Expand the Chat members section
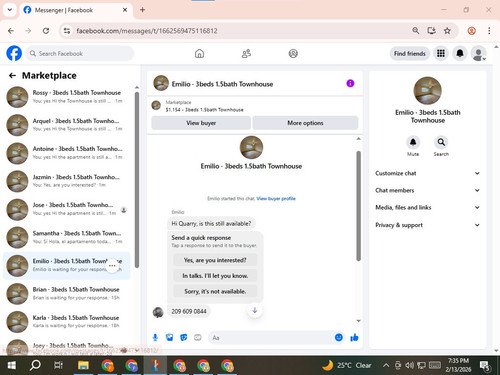Screen dimensions: 500x375 [428, 190]
